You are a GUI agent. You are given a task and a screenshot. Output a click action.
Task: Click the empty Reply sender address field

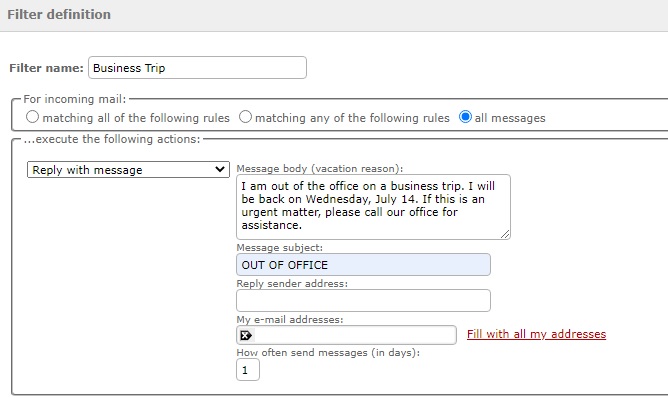(x=363, y=300)
